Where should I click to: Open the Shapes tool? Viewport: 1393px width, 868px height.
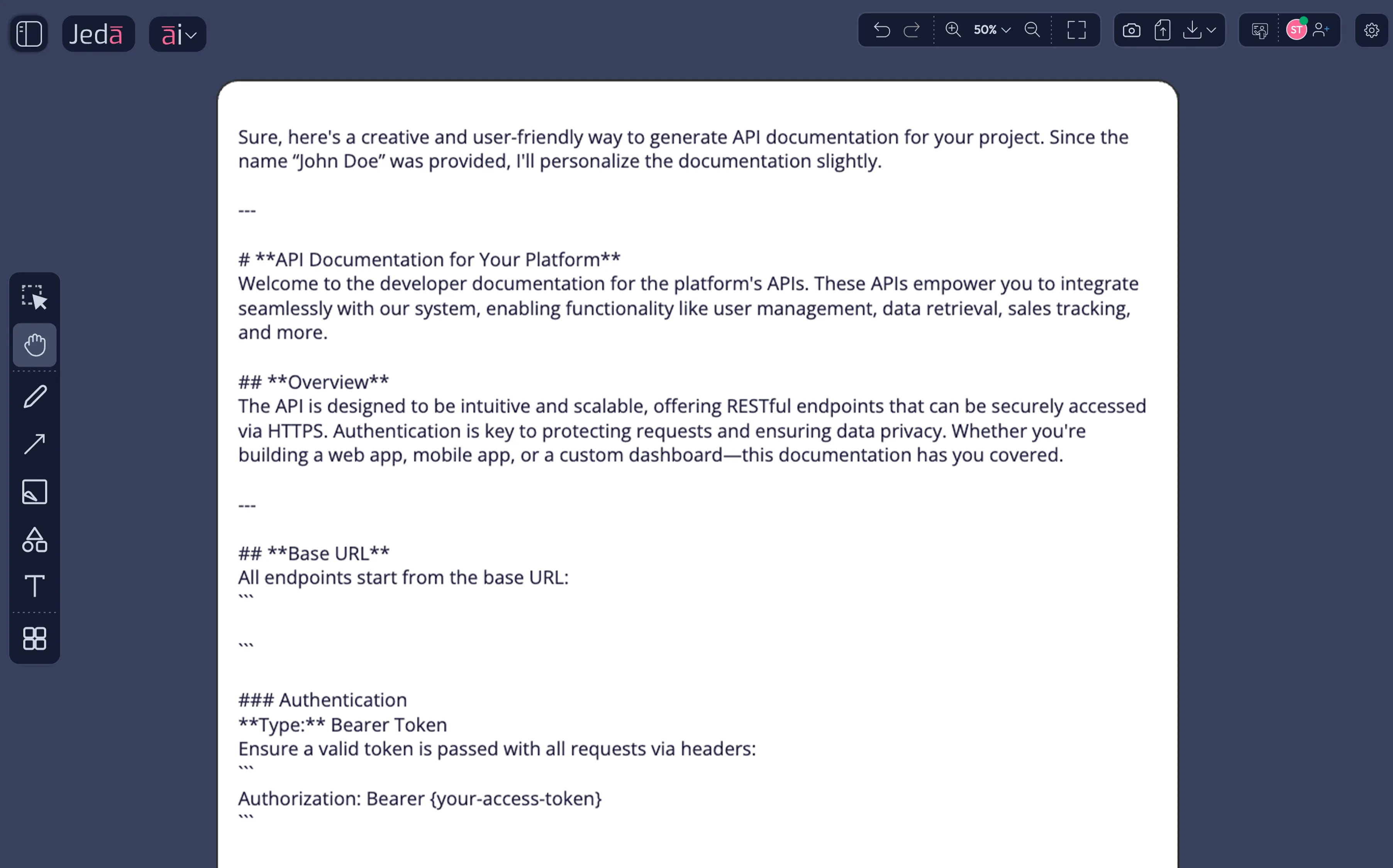coord(34,540)
